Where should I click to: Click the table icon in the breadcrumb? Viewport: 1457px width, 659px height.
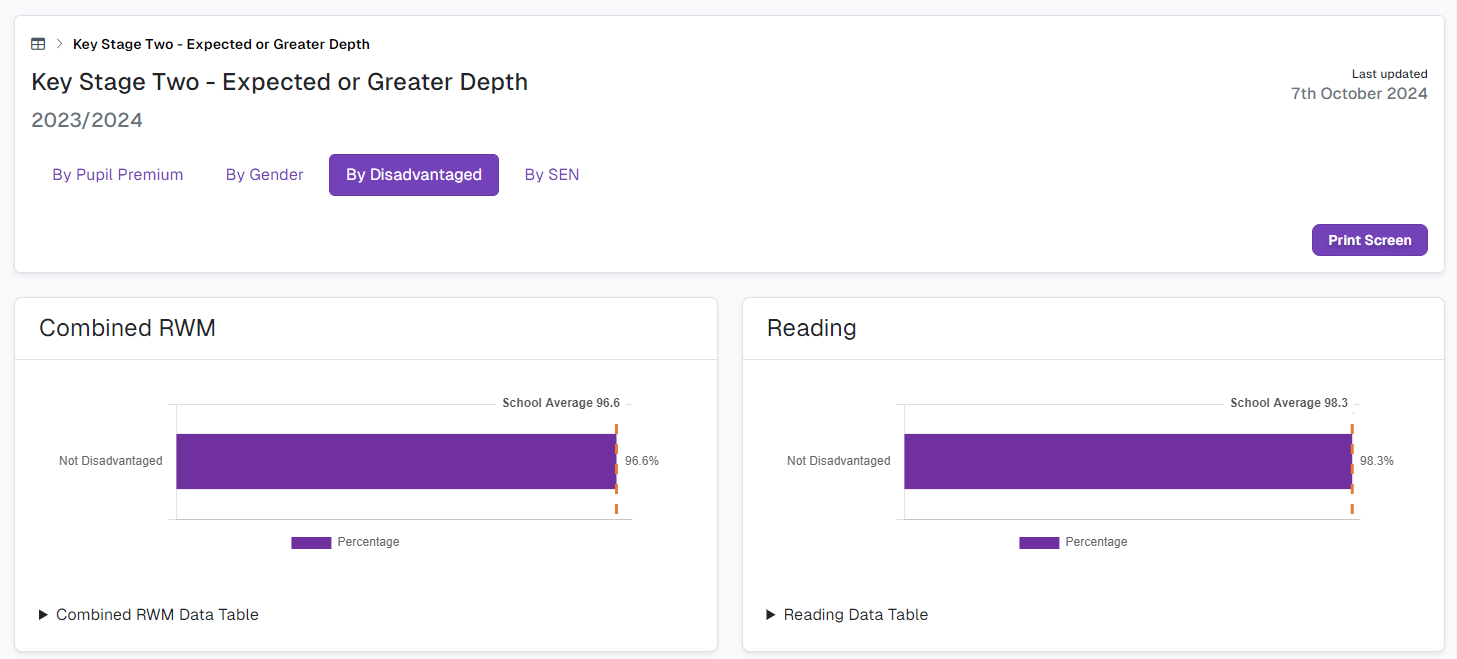point(38,44)
